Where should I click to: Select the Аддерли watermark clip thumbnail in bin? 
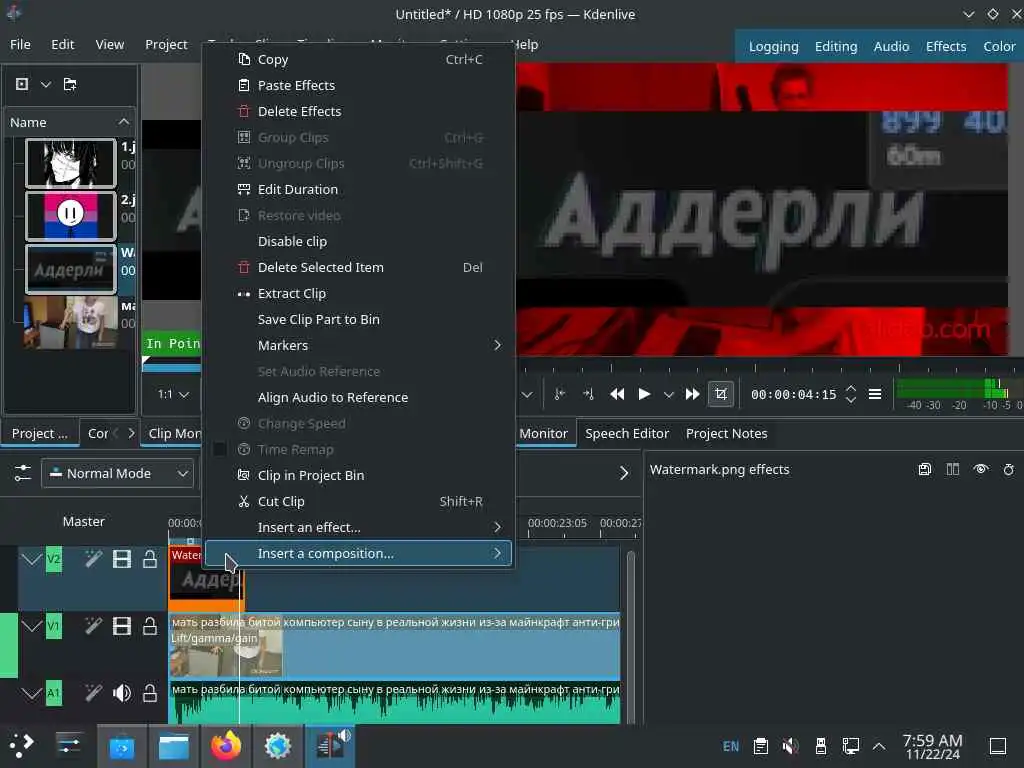[71, 269]
